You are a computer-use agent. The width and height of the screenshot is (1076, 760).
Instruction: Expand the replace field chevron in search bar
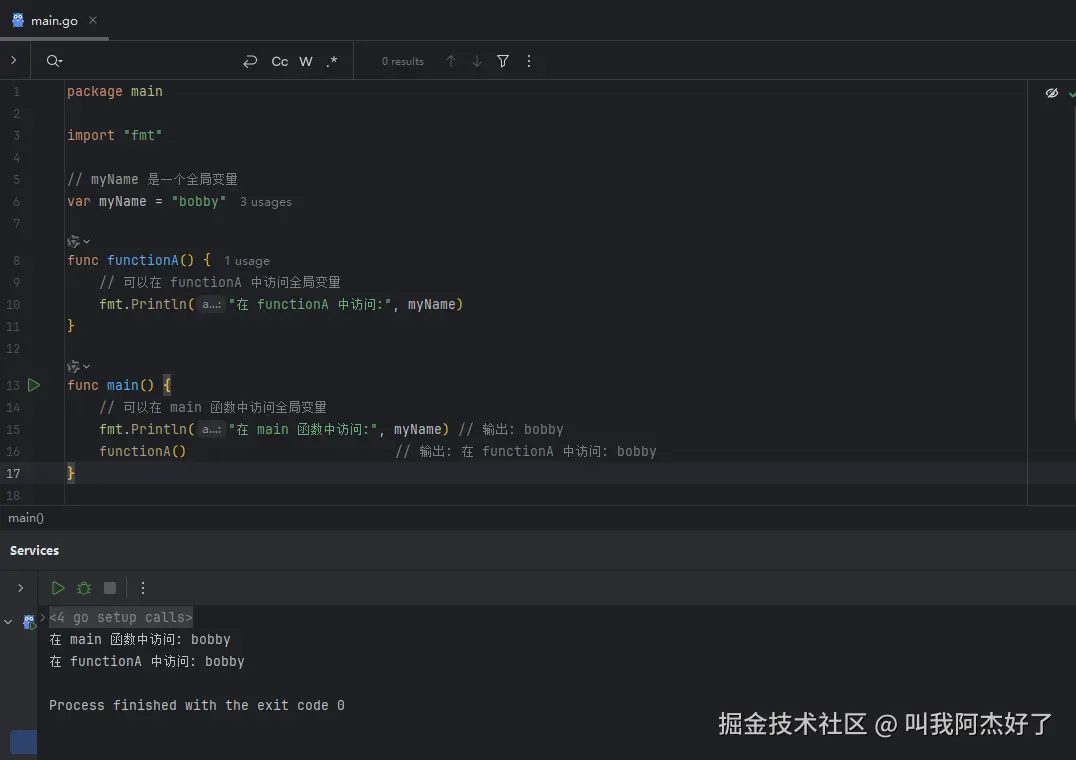(x=13, y=60)
